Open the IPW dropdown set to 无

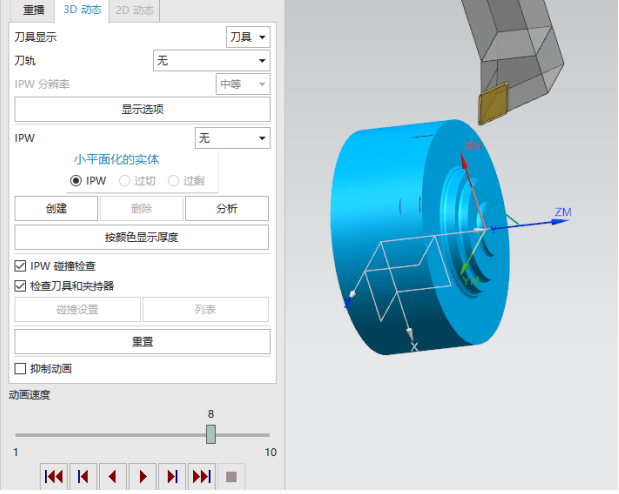pos(232,137)
